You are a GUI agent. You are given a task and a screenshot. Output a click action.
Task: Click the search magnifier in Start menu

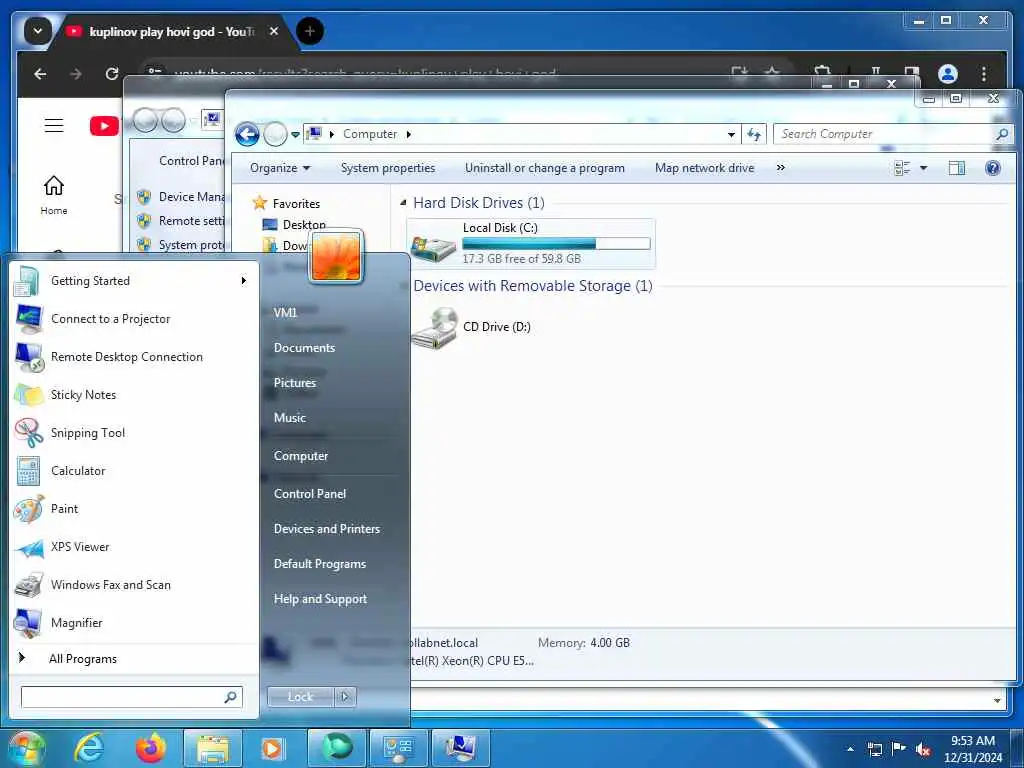[230, 697]
